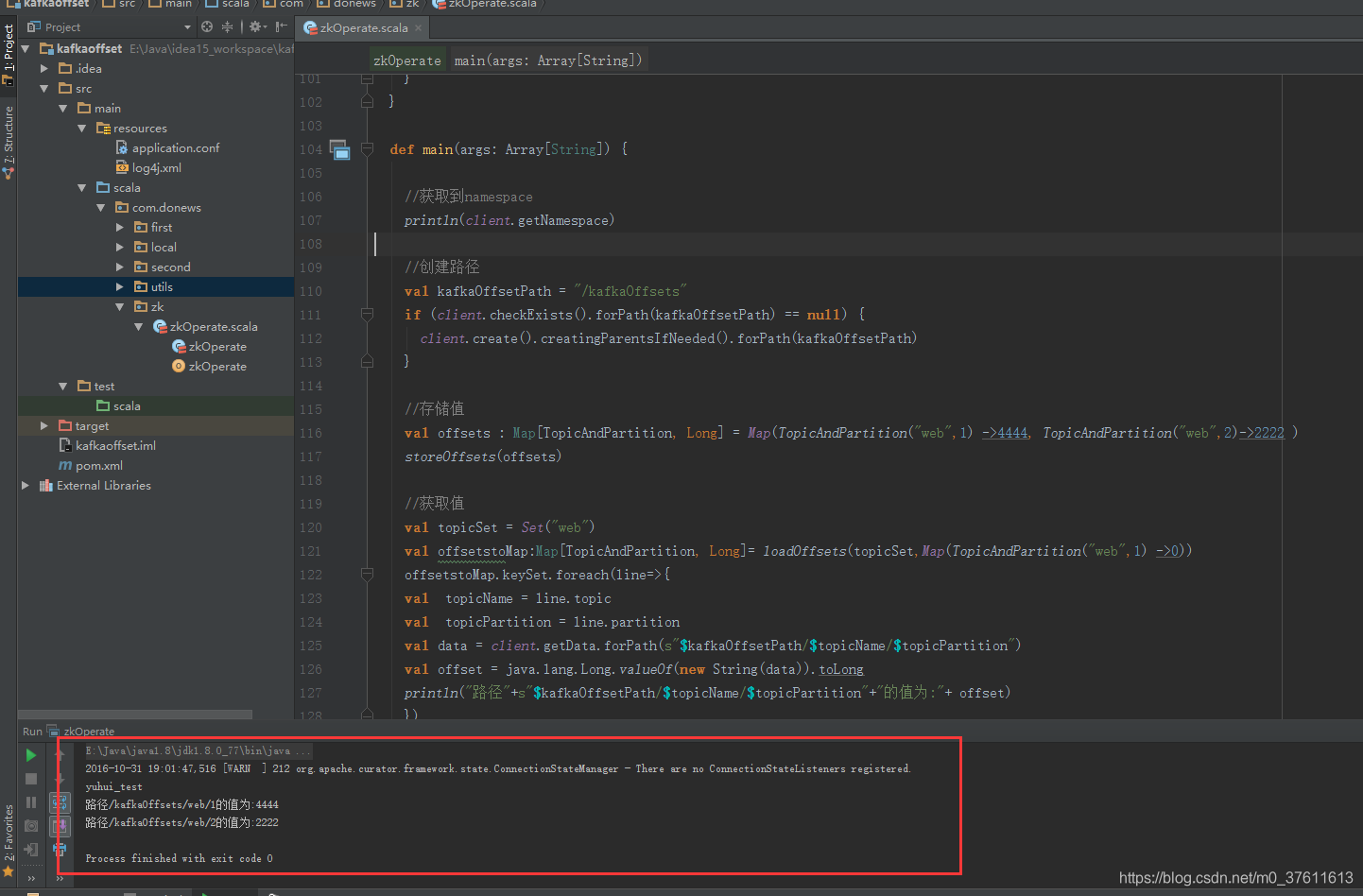Expand the first package
The image size is (1363, 896).
[120, 227]
